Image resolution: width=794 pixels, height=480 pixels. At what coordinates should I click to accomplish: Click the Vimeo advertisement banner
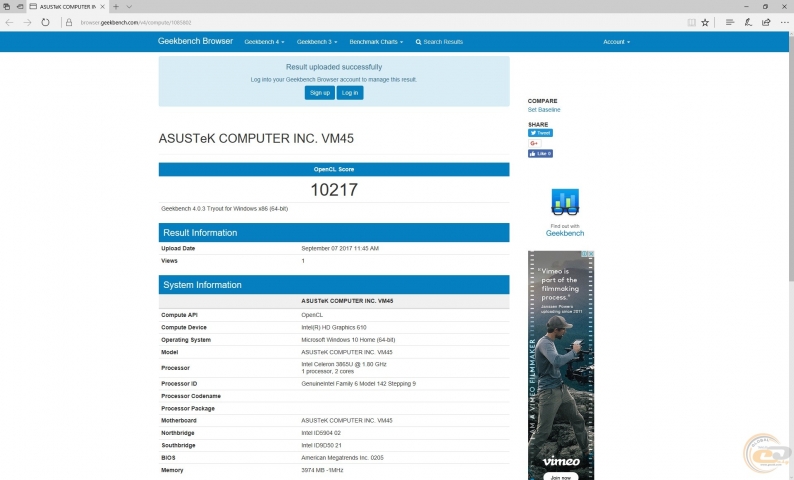561,365
